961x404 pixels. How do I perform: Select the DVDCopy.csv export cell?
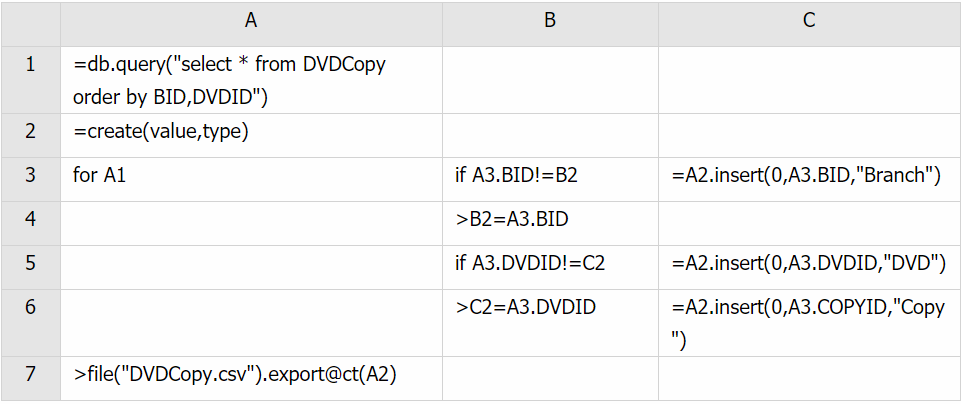(x=251, y=378)
